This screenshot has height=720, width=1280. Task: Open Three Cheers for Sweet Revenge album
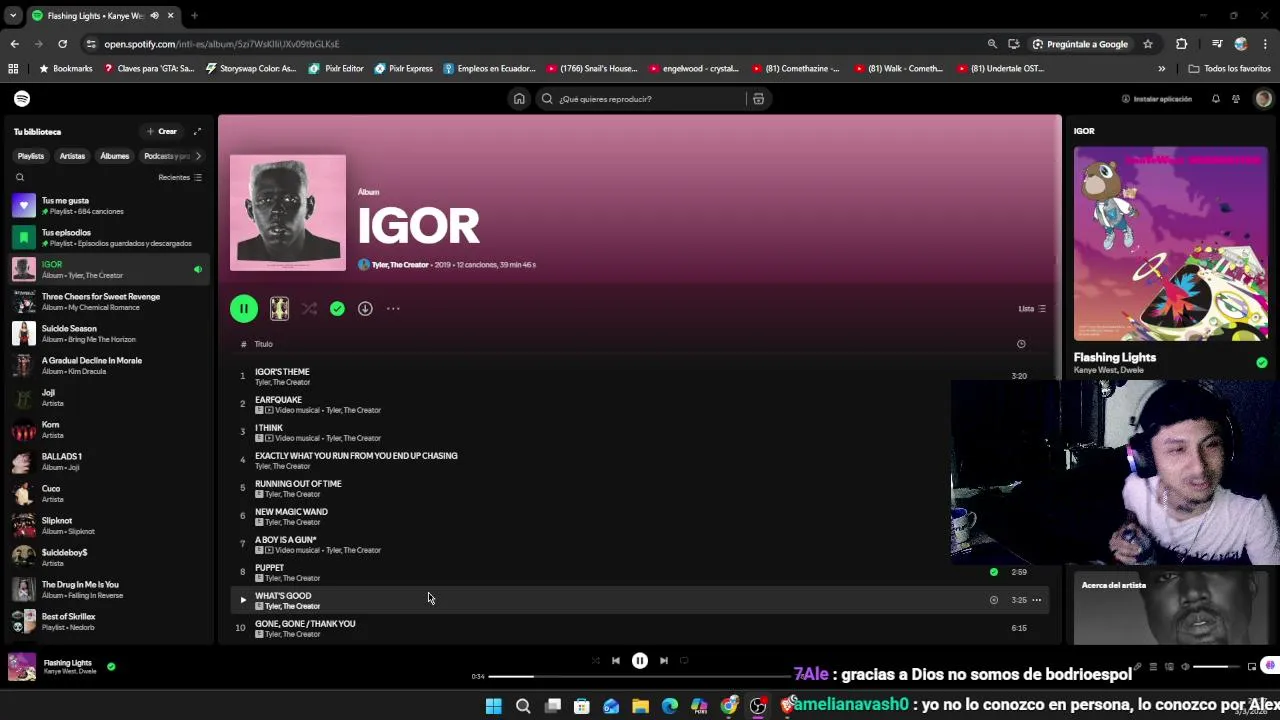[x=108, y=302]
